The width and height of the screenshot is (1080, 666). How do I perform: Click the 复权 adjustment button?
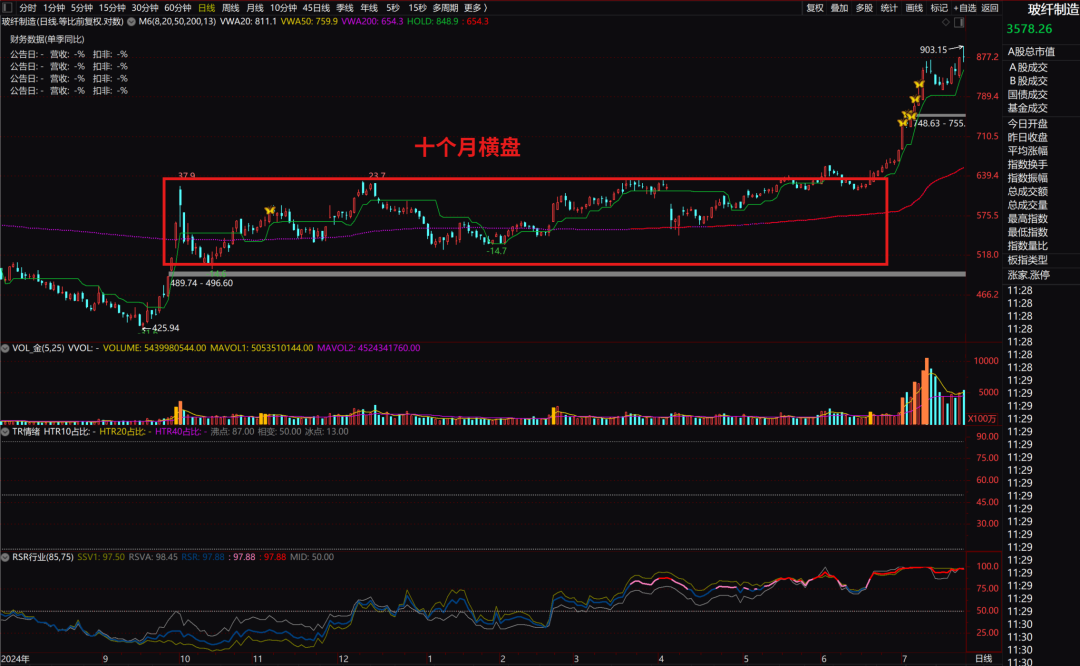815,8
